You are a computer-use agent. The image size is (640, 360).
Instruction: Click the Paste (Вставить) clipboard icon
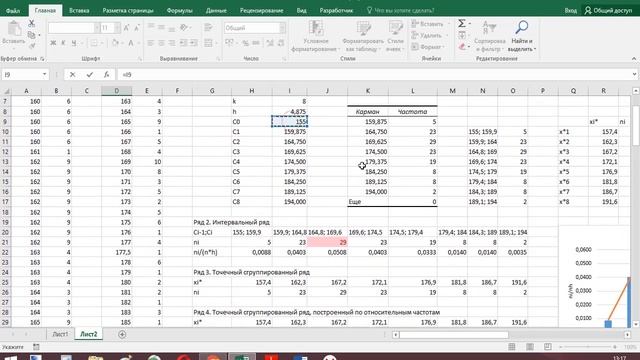click(x=14, y=29)
